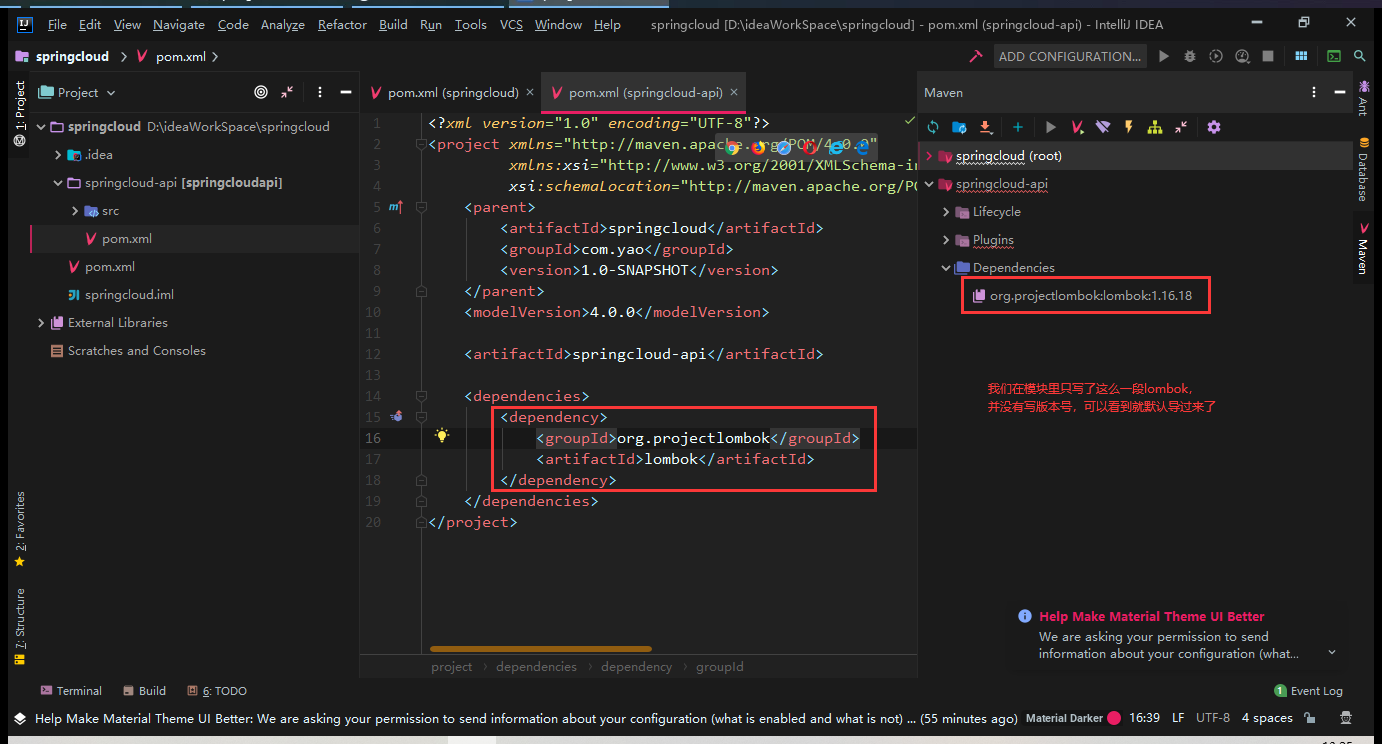Open the Build tool window
1382x744 pixels.
point(144,691)
